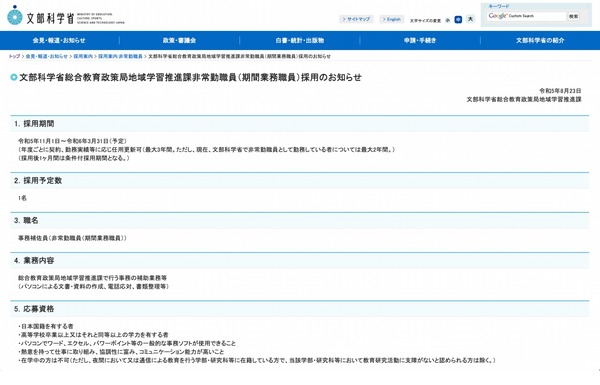
Task: Click the line about 熱意を持って仕事に取り組み
Action: pos(121,352)
